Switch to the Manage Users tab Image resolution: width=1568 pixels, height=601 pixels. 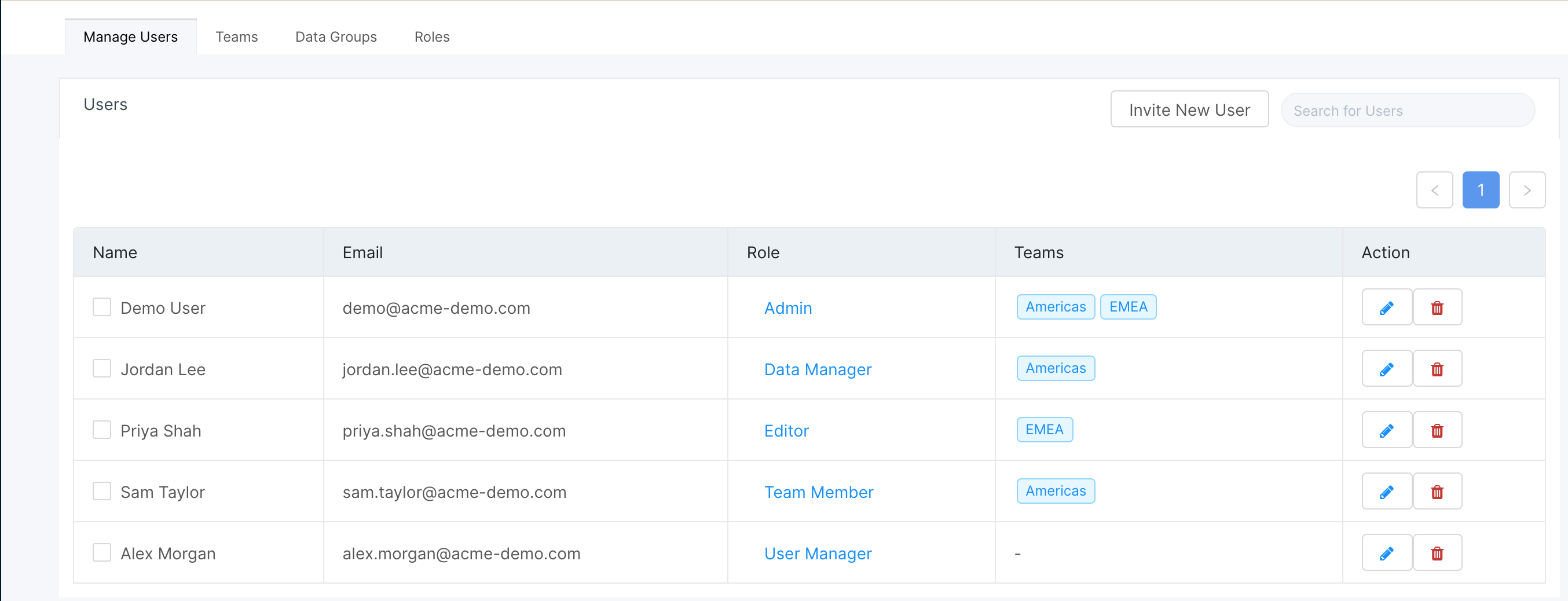[x=131, y=36]
